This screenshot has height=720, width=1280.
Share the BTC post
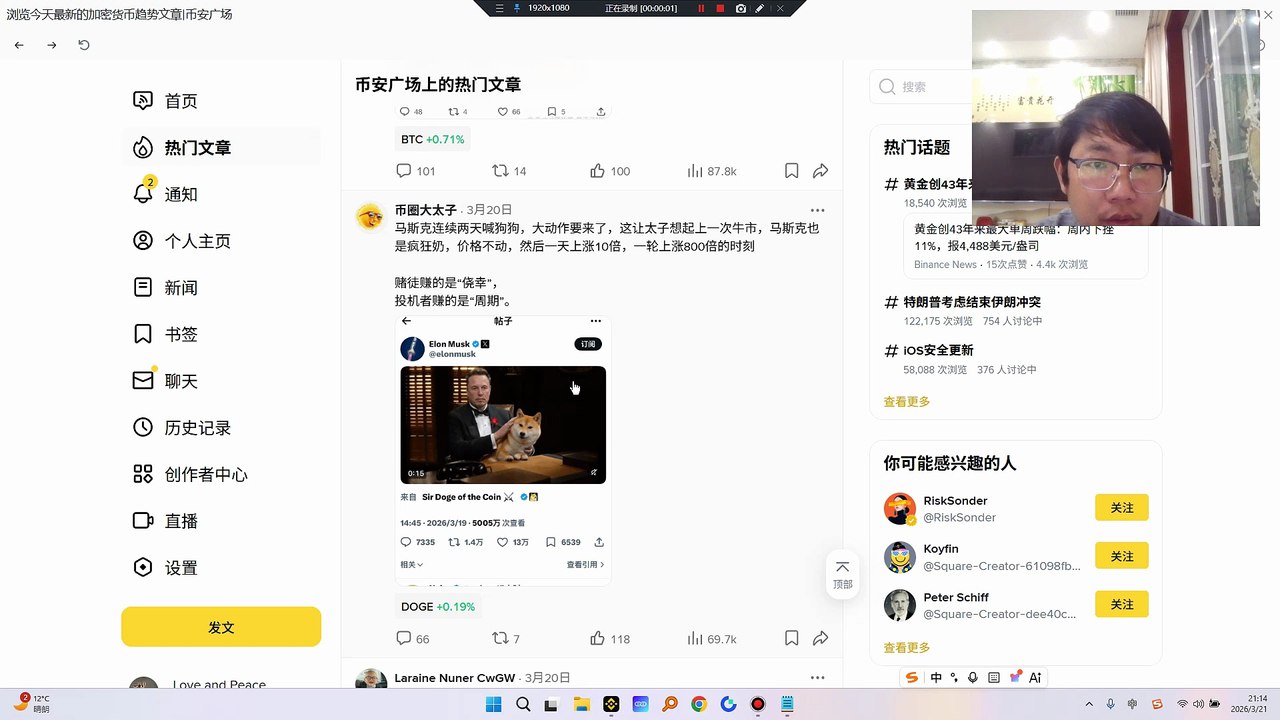click(820, 171)
